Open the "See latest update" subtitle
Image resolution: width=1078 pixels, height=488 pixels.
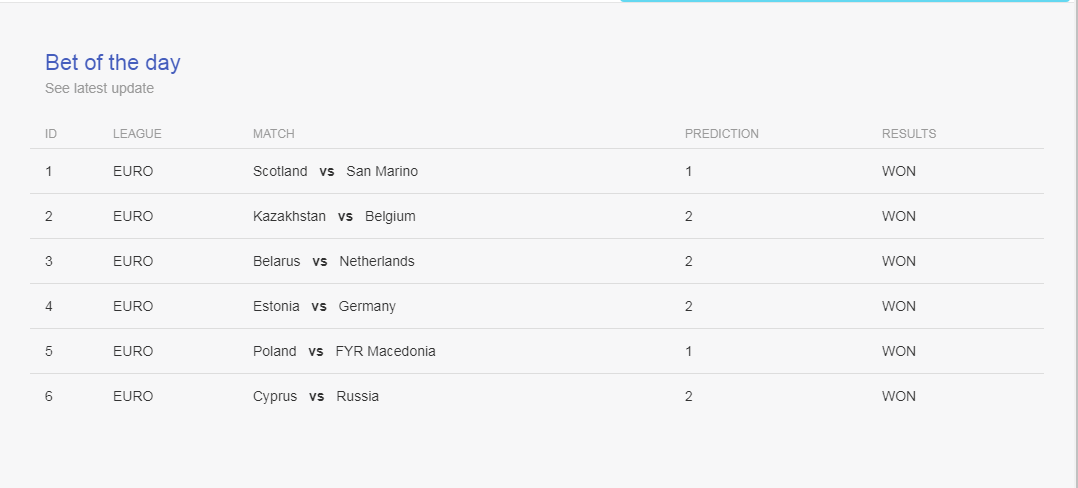100,88
